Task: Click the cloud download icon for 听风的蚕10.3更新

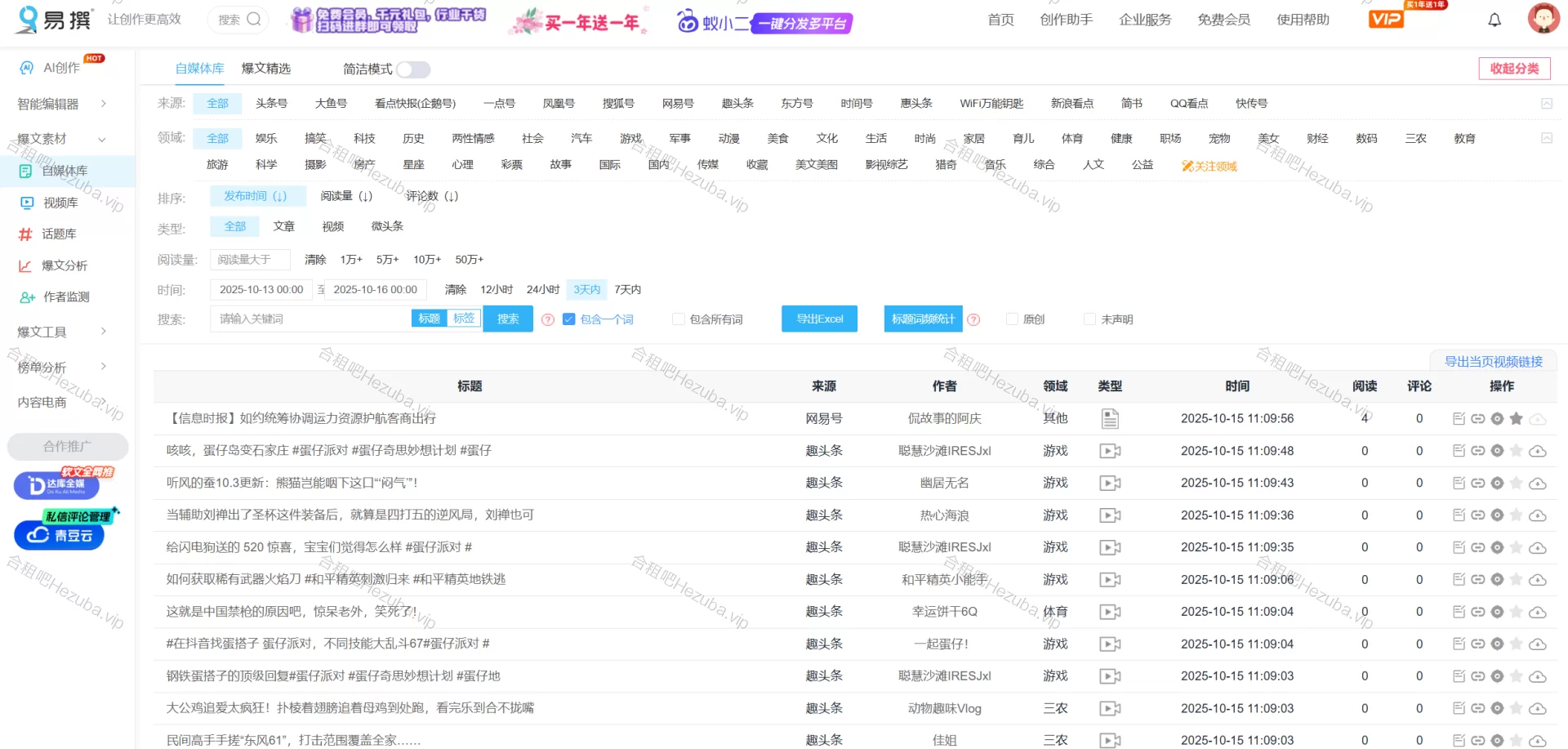Action: (x=1537, y=484)
